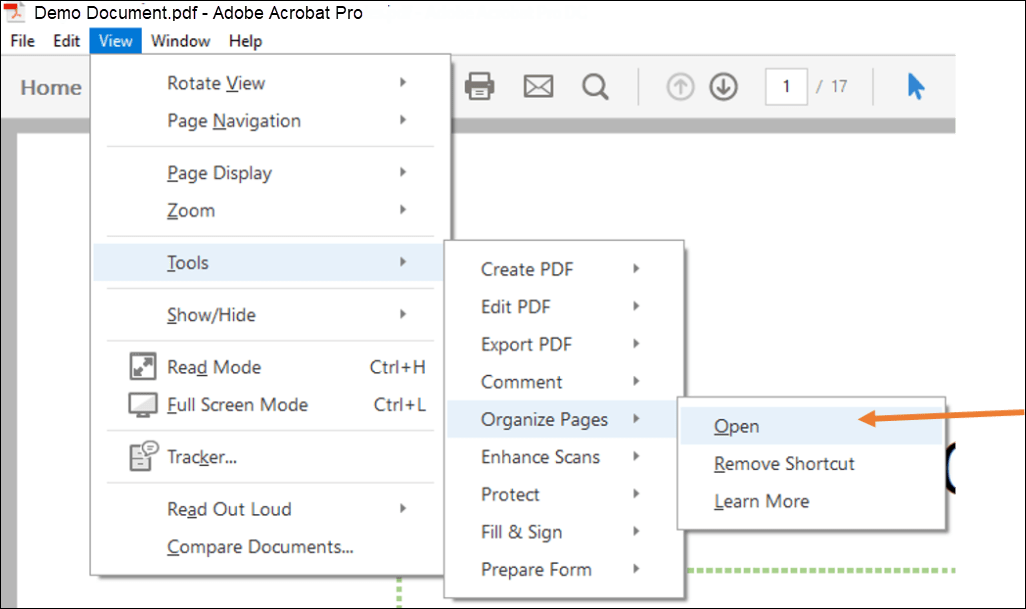Click the magnifier Find icon
The height and width of the screenshot is (609, 1026).
pos(595,86)
